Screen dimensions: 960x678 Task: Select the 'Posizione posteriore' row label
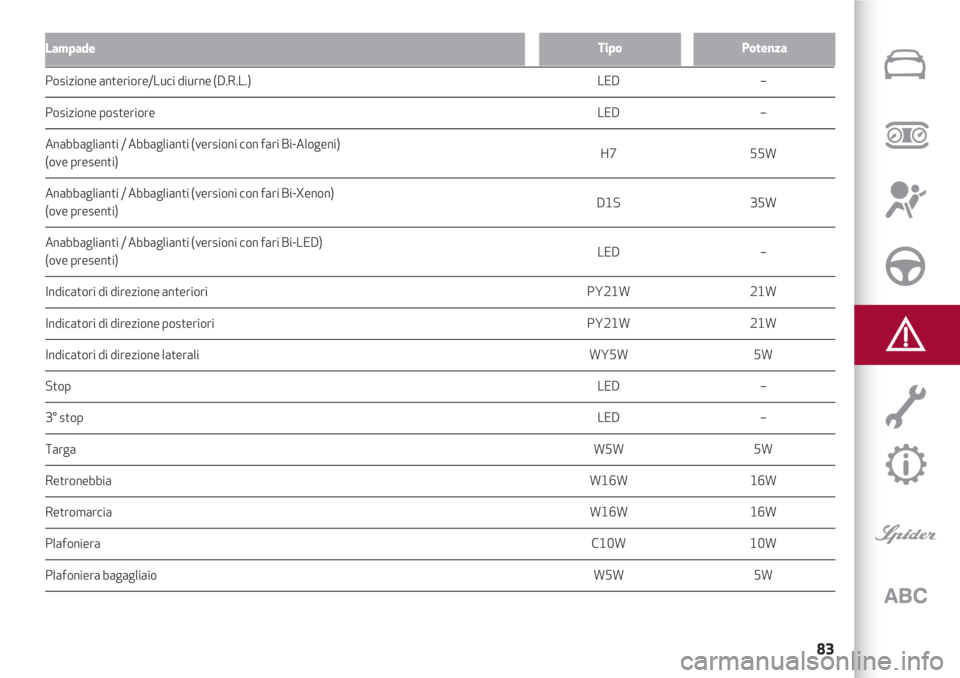(100, 113)
